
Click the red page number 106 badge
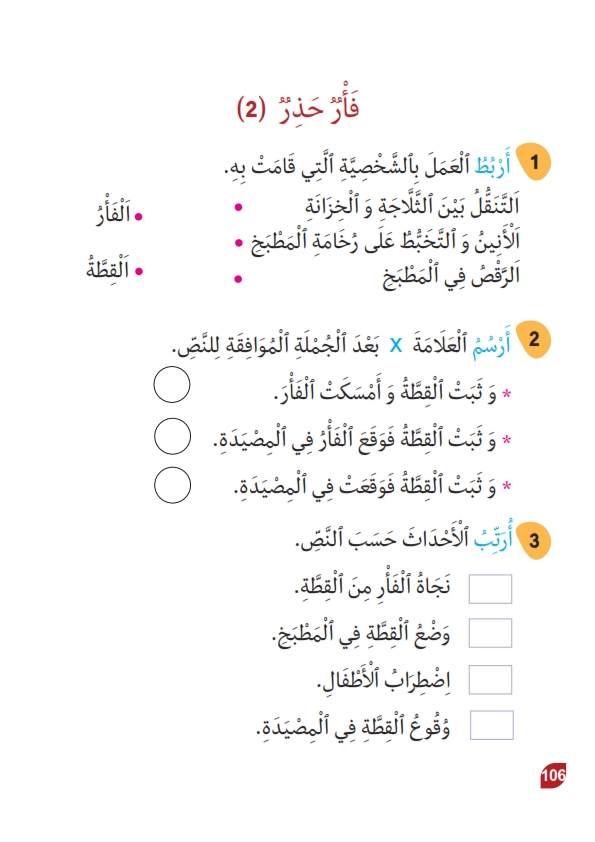click(553, 775)
